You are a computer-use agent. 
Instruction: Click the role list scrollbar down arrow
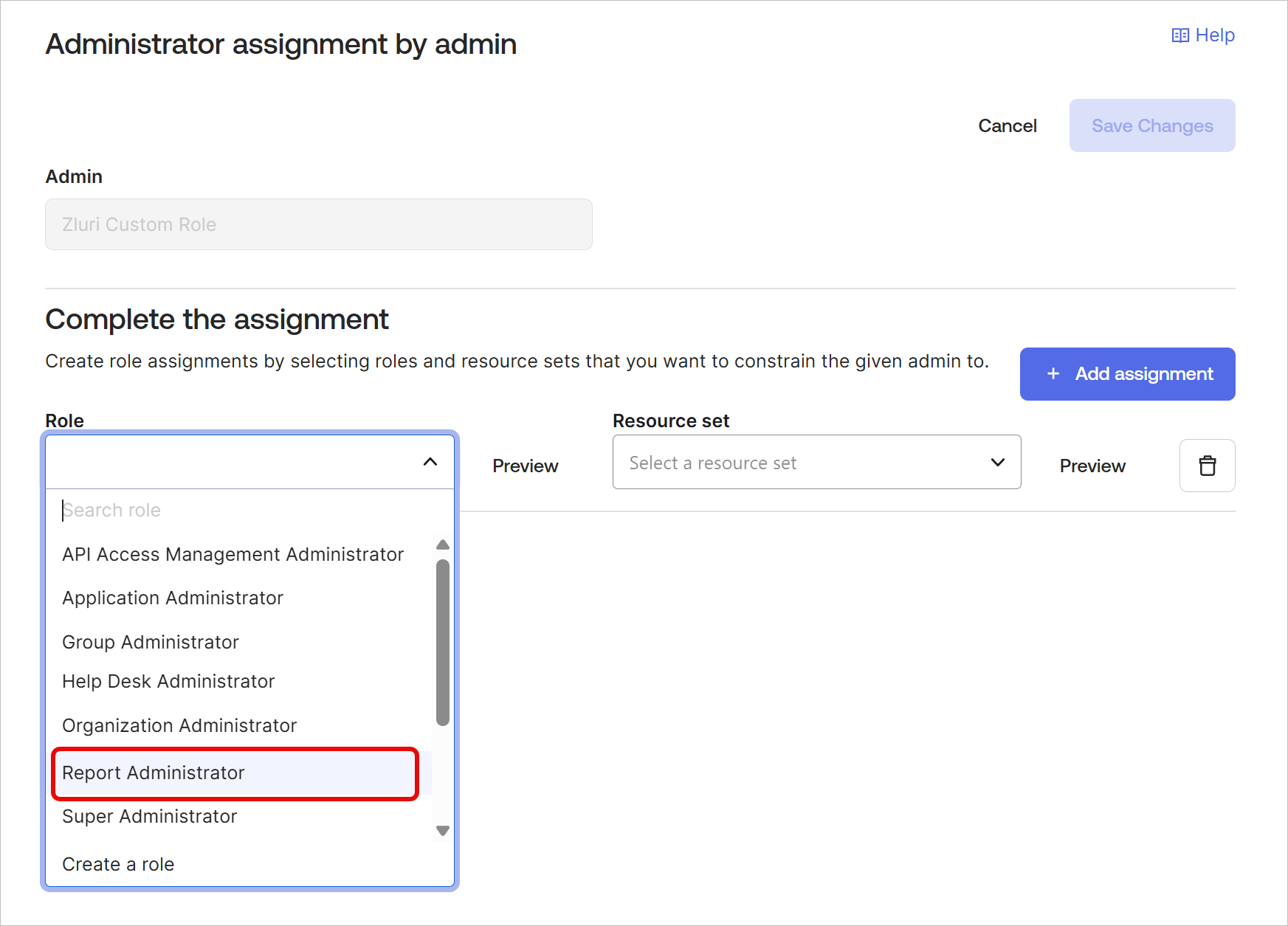(443, 831)
